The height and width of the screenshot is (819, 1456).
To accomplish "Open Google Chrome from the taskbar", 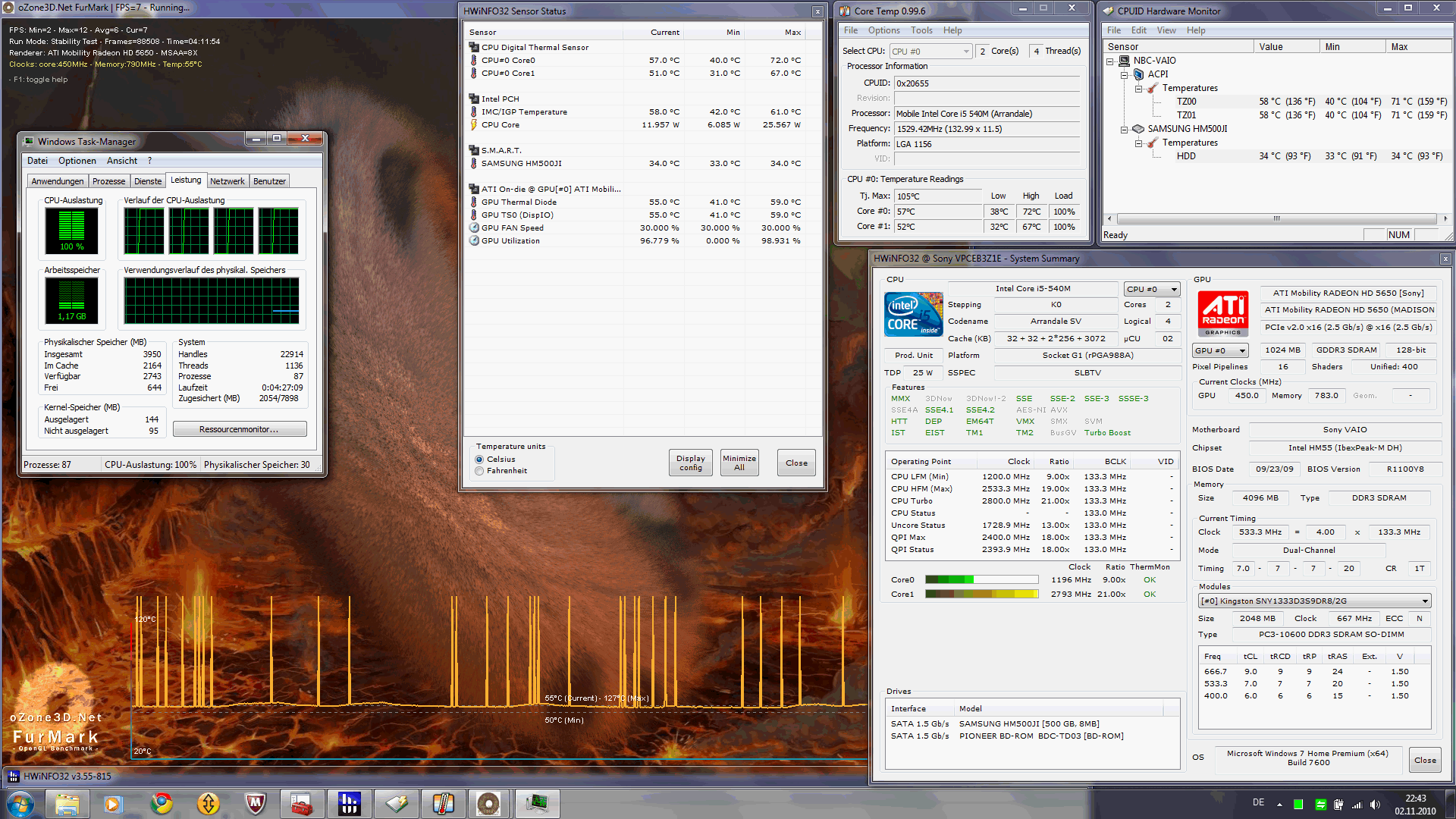I will tap(162, 803).
